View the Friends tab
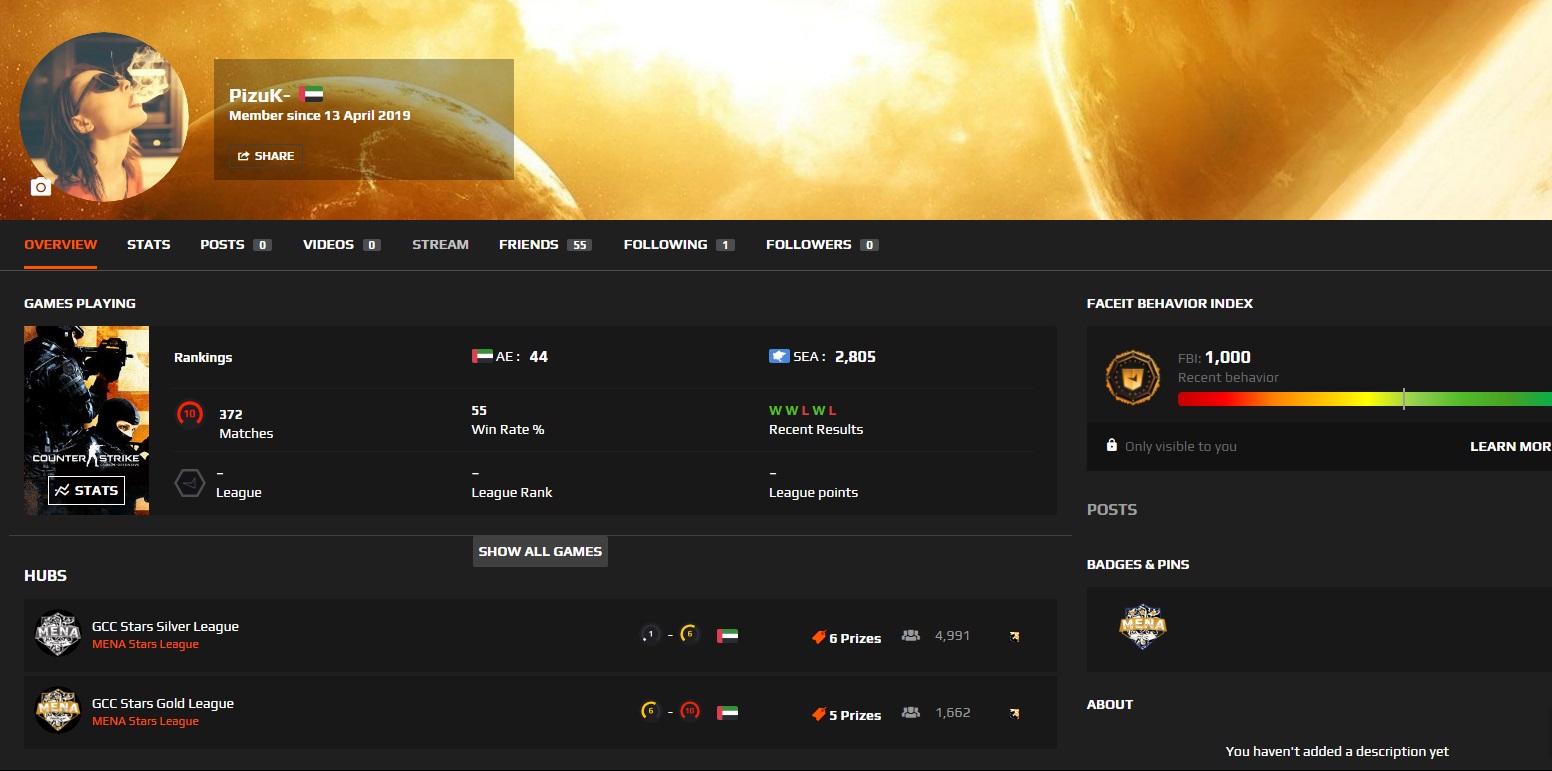 click(x=545, y=244)
